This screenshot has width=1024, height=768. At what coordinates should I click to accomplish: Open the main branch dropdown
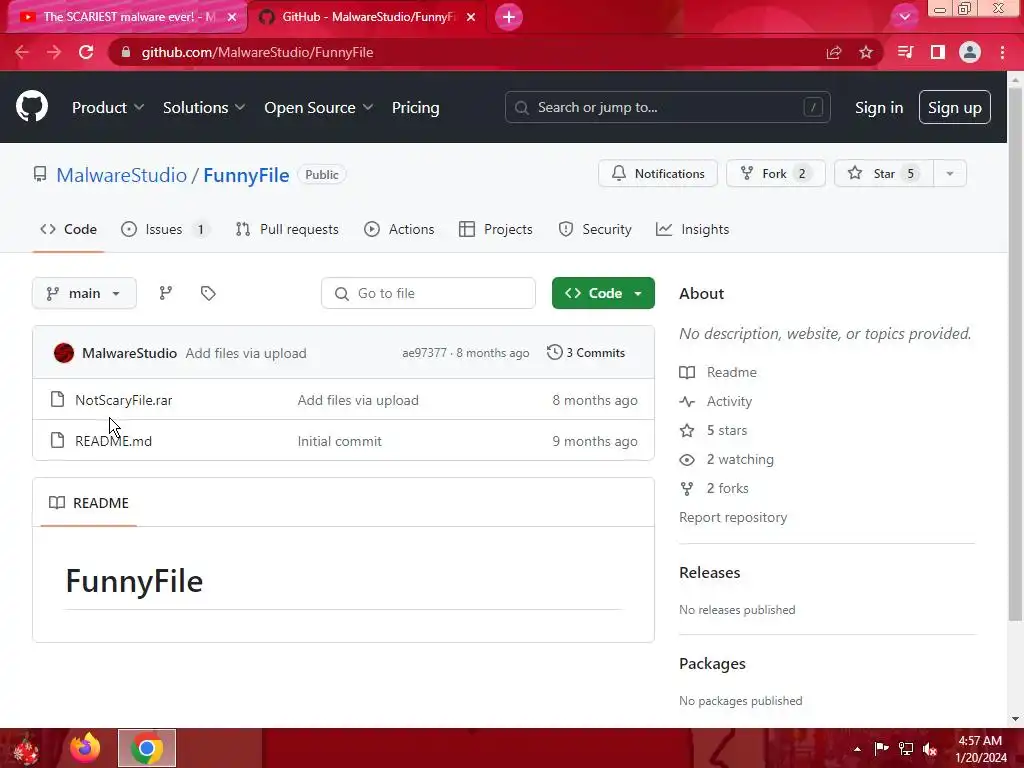click(84, 293)
